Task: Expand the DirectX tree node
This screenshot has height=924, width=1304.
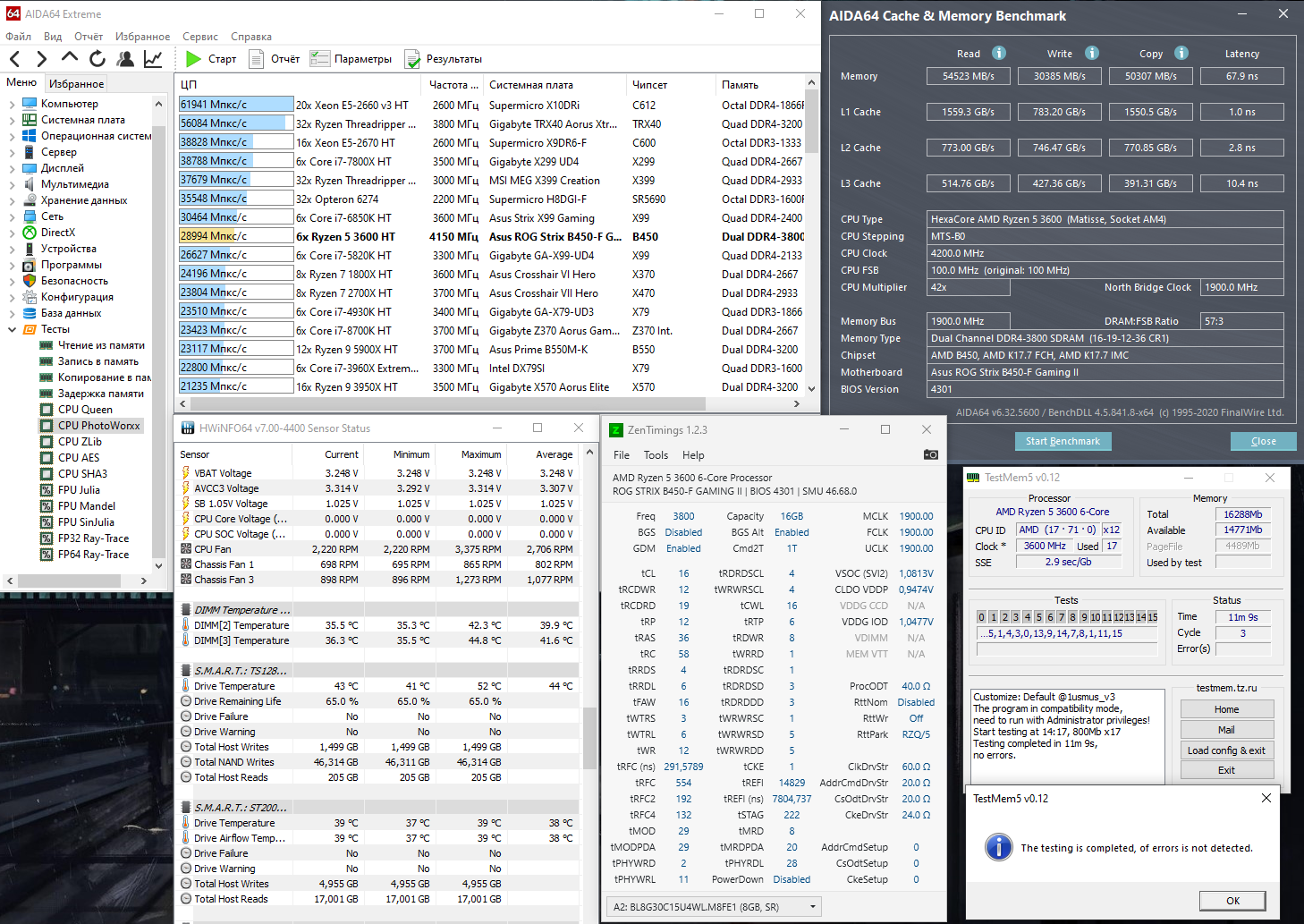Action: 12,233
